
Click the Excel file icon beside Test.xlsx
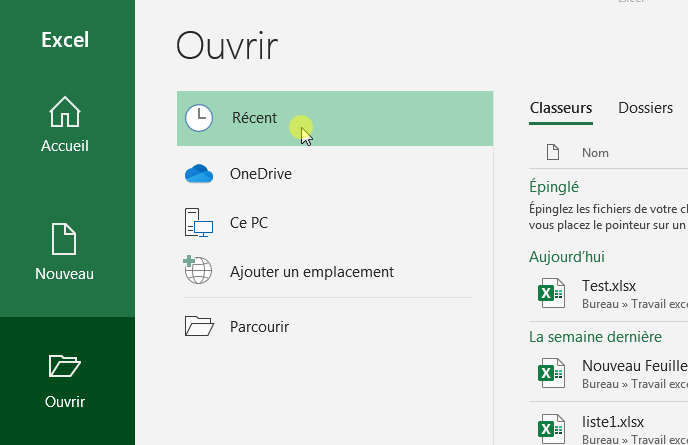[547, 294]
